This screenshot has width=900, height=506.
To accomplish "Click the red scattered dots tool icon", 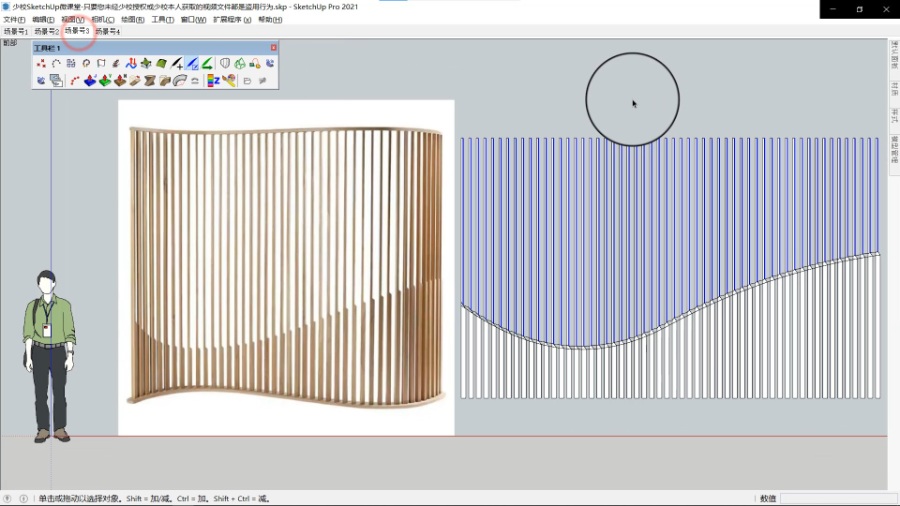I will click(x=41, y=64).
